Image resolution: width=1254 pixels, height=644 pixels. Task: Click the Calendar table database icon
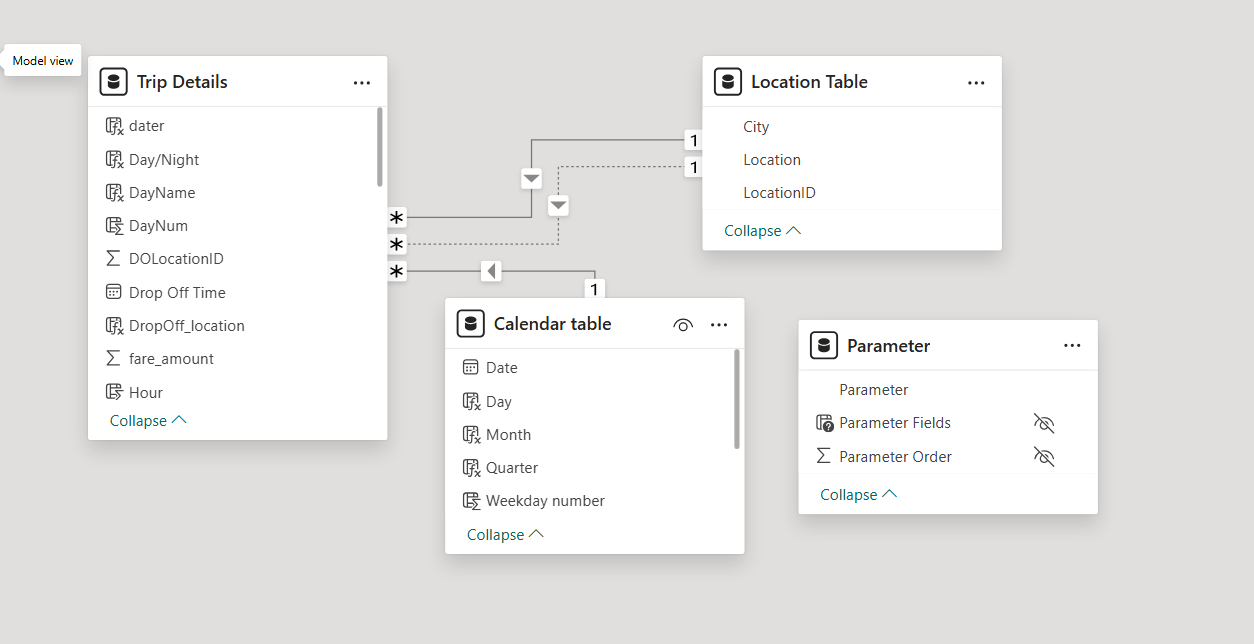470,324
